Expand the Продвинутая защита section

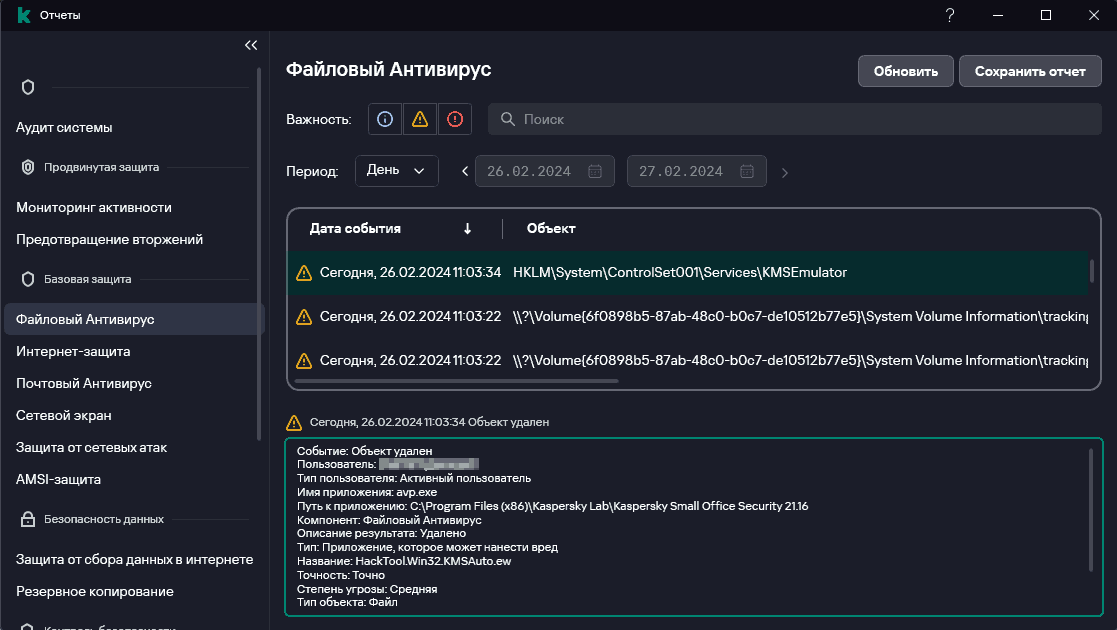[100, 167]
